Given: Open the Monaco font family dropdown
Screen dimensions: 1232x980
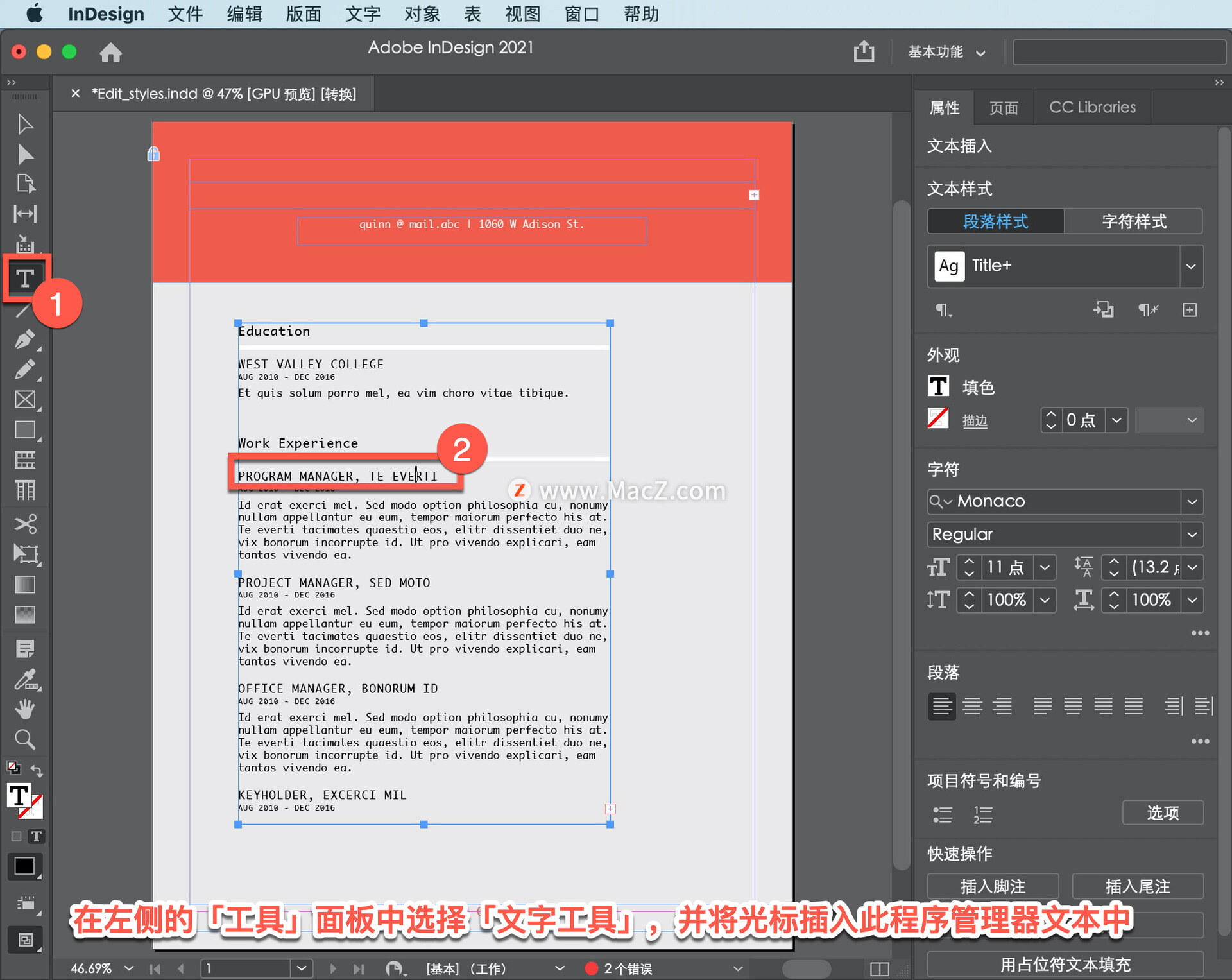Looking at the screenshot, I should click(1192, 501).
